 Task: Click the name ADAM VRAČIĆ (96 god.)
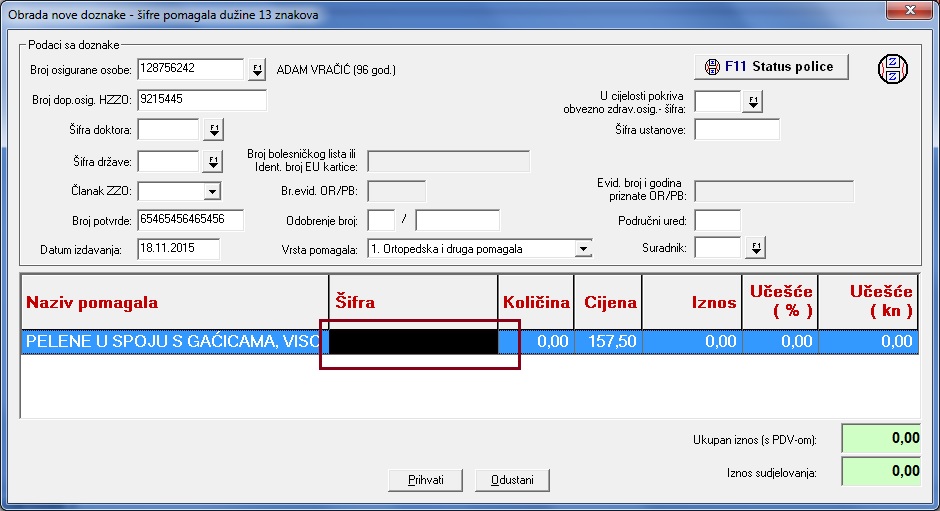[336, 70]
